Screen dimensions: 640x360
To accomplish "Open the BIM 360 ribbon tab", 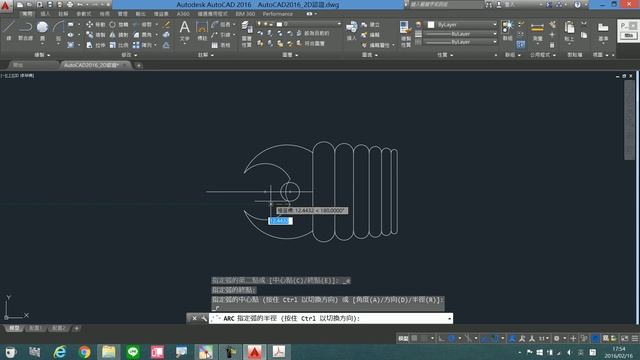I will point(245,14).
